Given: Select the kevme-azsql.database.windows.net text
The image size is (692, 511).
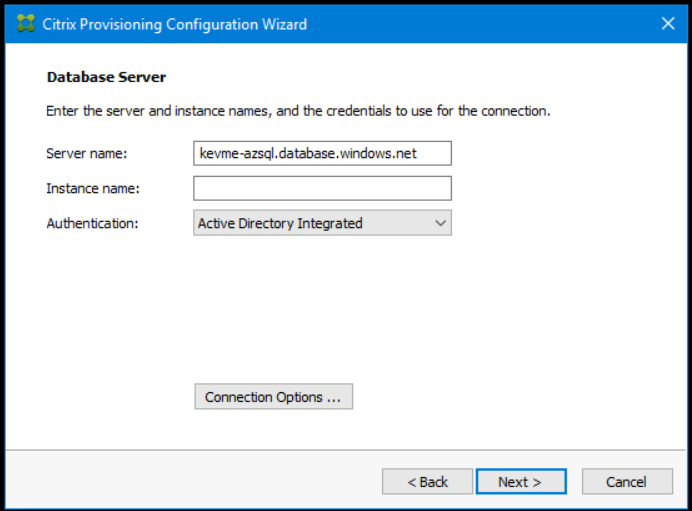Looking at the screenshot, I should (x=308, y=153).
